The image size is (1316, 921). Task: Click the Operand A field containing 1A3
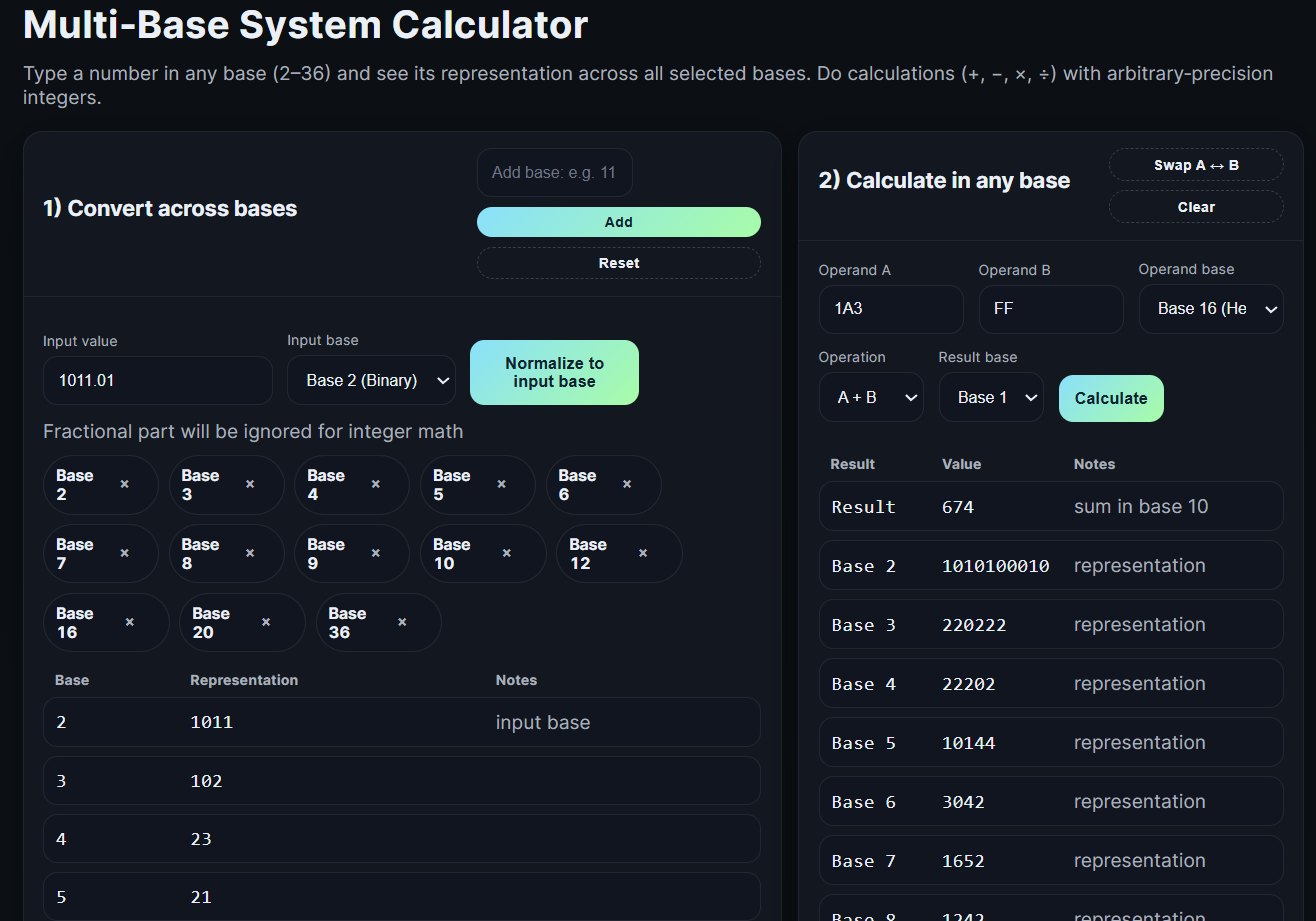[891, 309]
